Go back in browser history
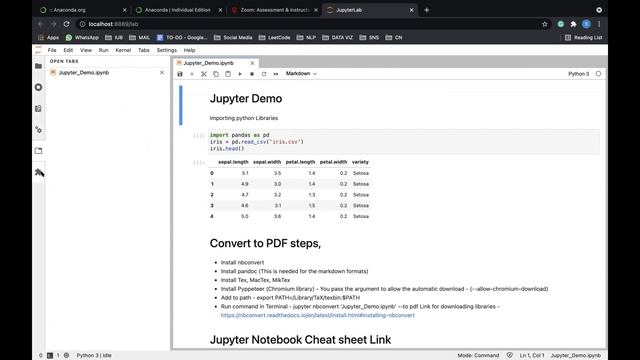 coord(40,24)
